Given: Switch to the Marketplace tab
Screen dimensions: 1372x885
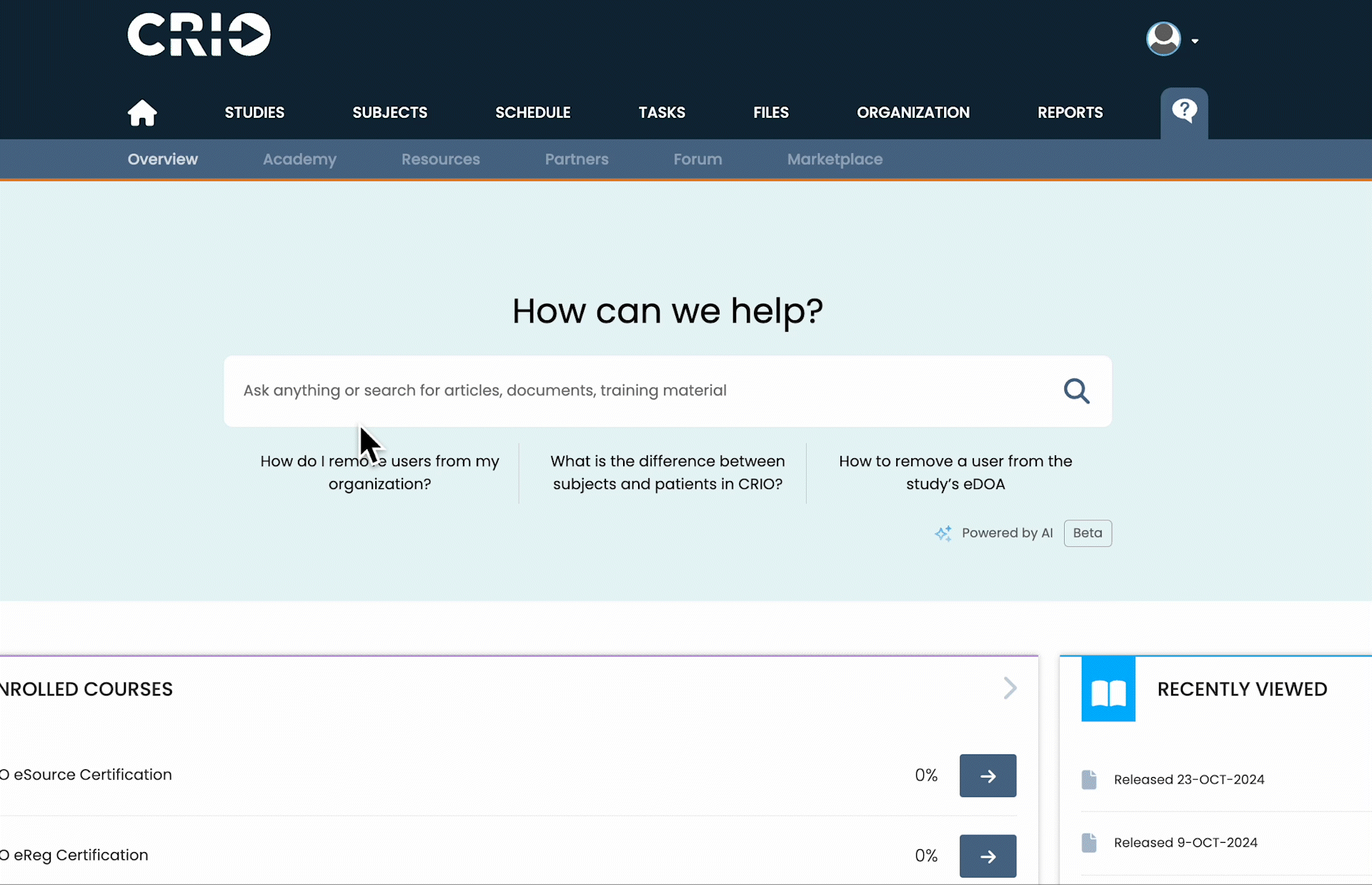Looking at the screenshot, I should tap(835, 159).
